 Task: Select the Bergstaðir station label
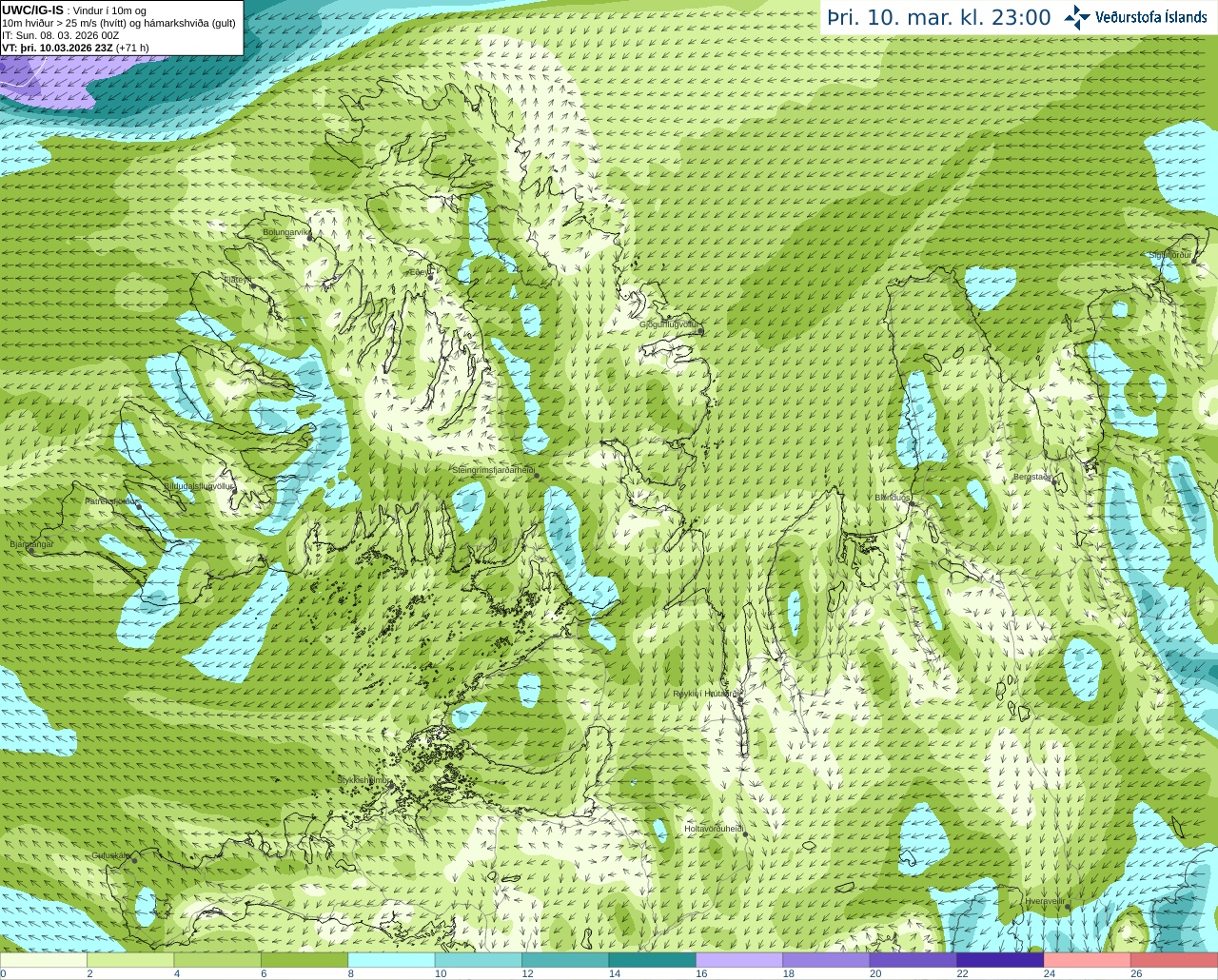point(1033,477)
